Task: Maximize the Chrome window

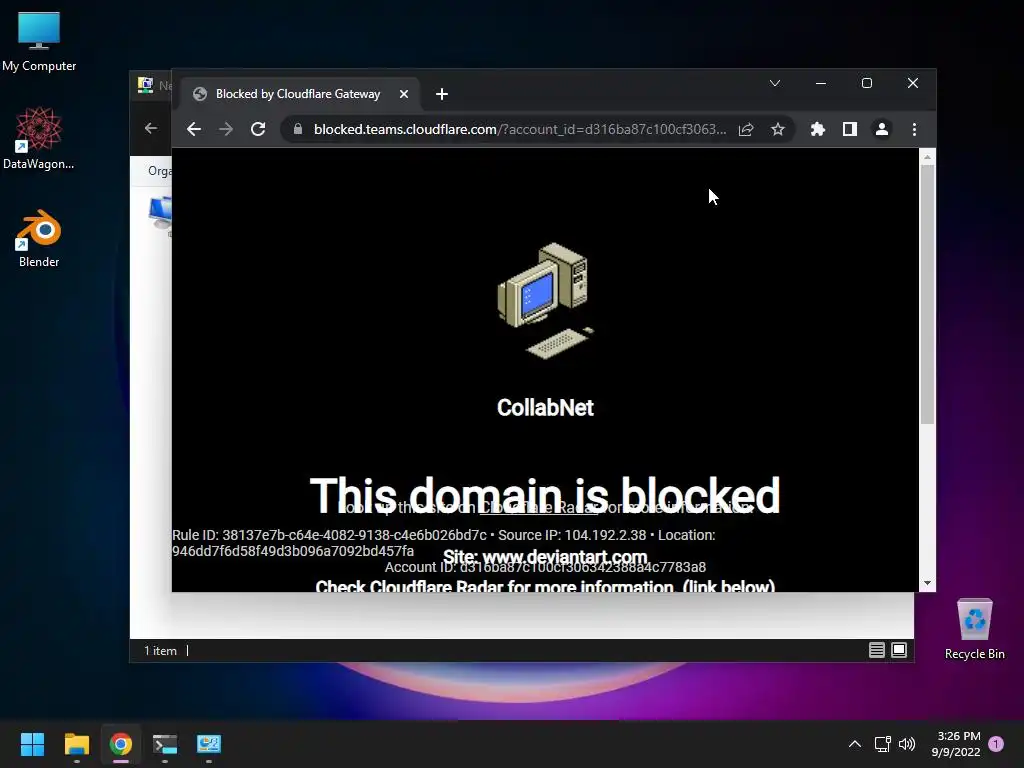Action: 867,83
